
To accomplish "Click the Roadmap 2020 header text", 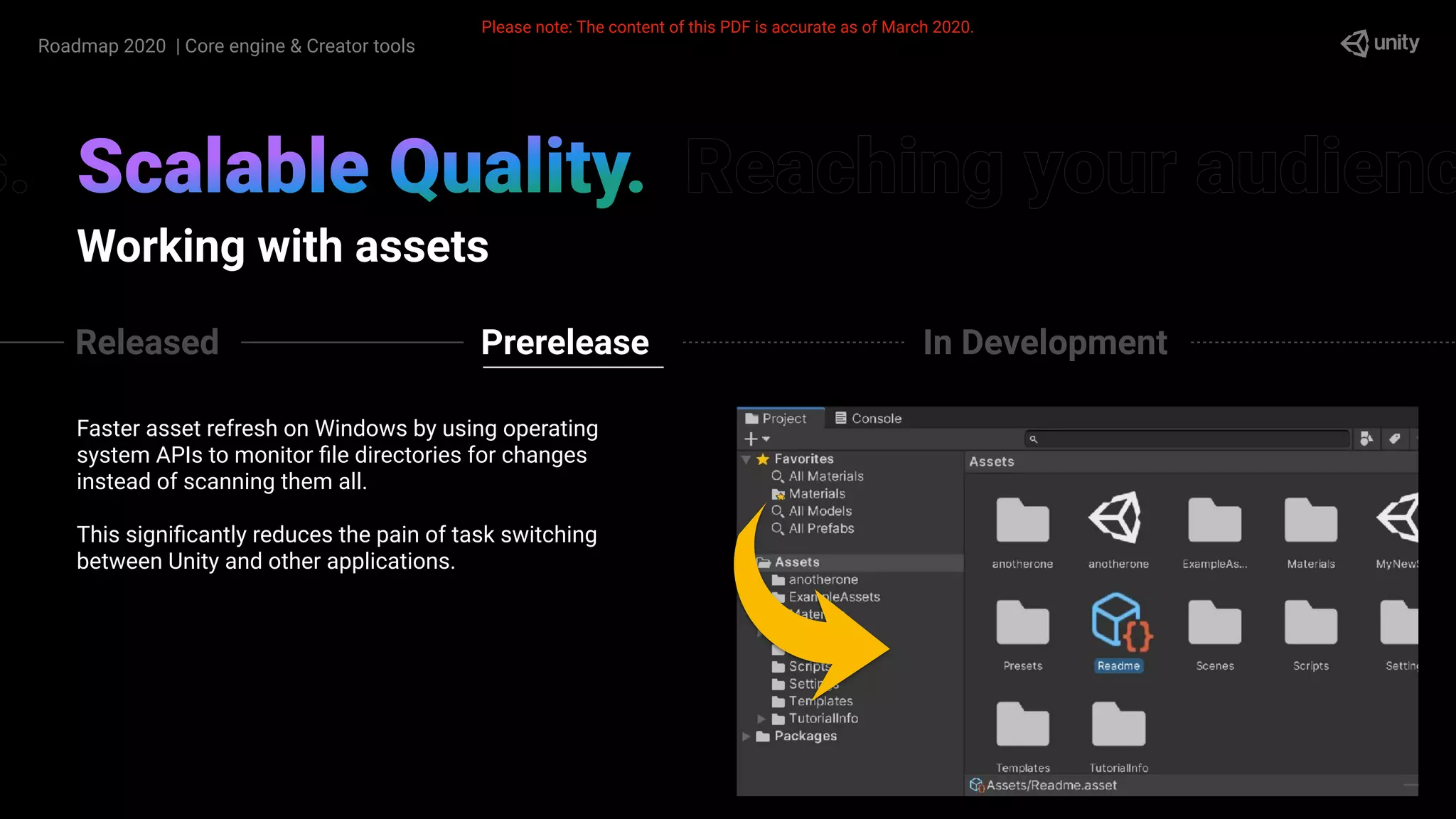I will (102, 46).
